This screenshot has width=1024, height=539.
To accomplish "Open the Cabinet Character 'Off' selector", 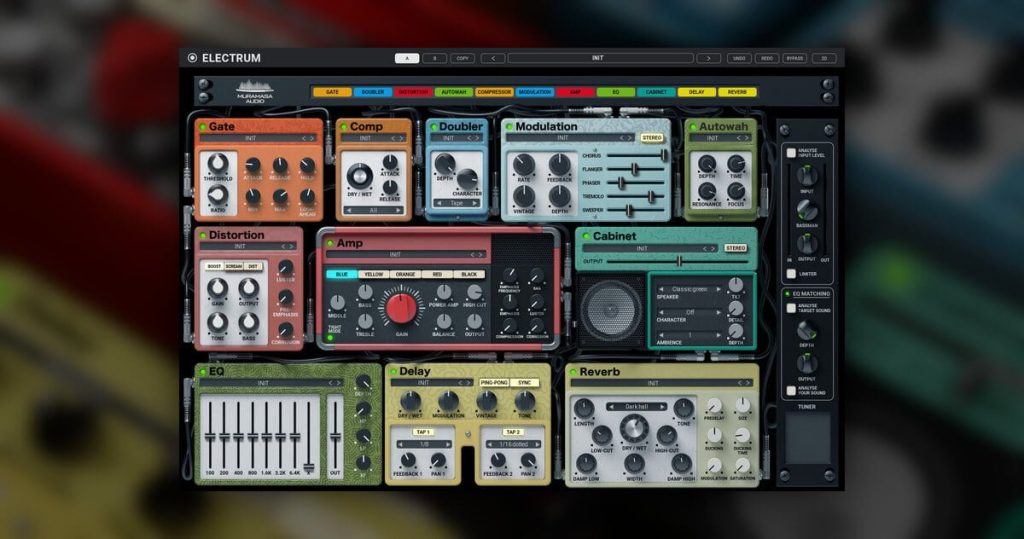I will 689,312.
